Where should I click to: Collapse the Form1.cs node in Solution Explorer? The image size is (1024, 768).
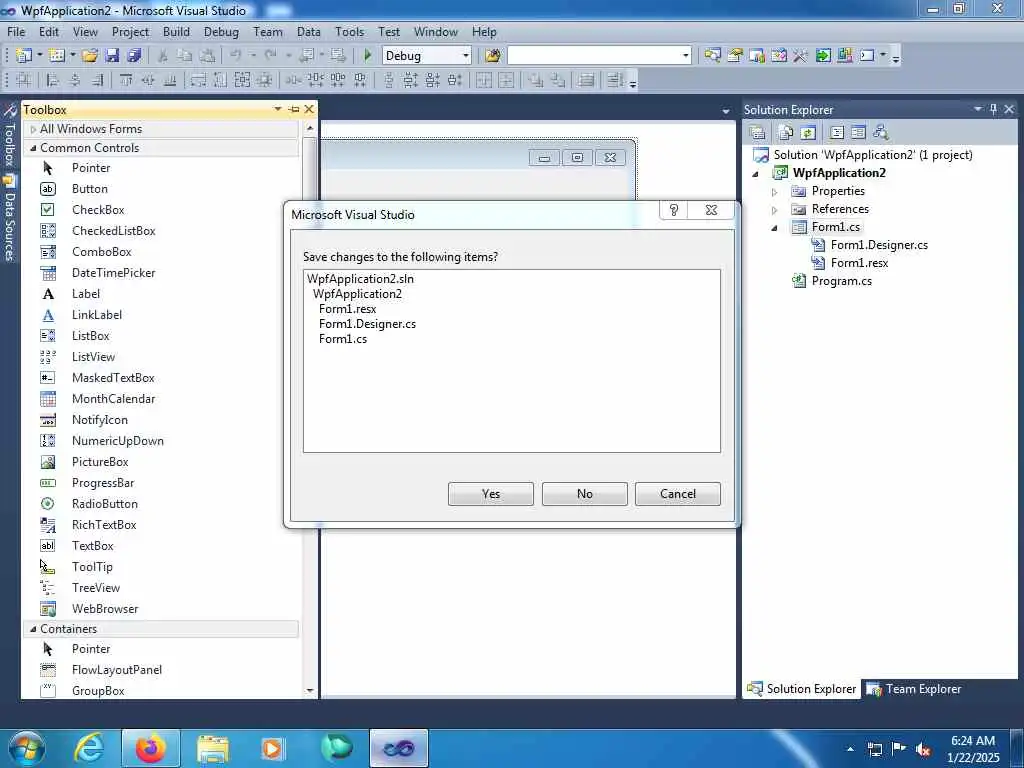[x=775, y=227]
